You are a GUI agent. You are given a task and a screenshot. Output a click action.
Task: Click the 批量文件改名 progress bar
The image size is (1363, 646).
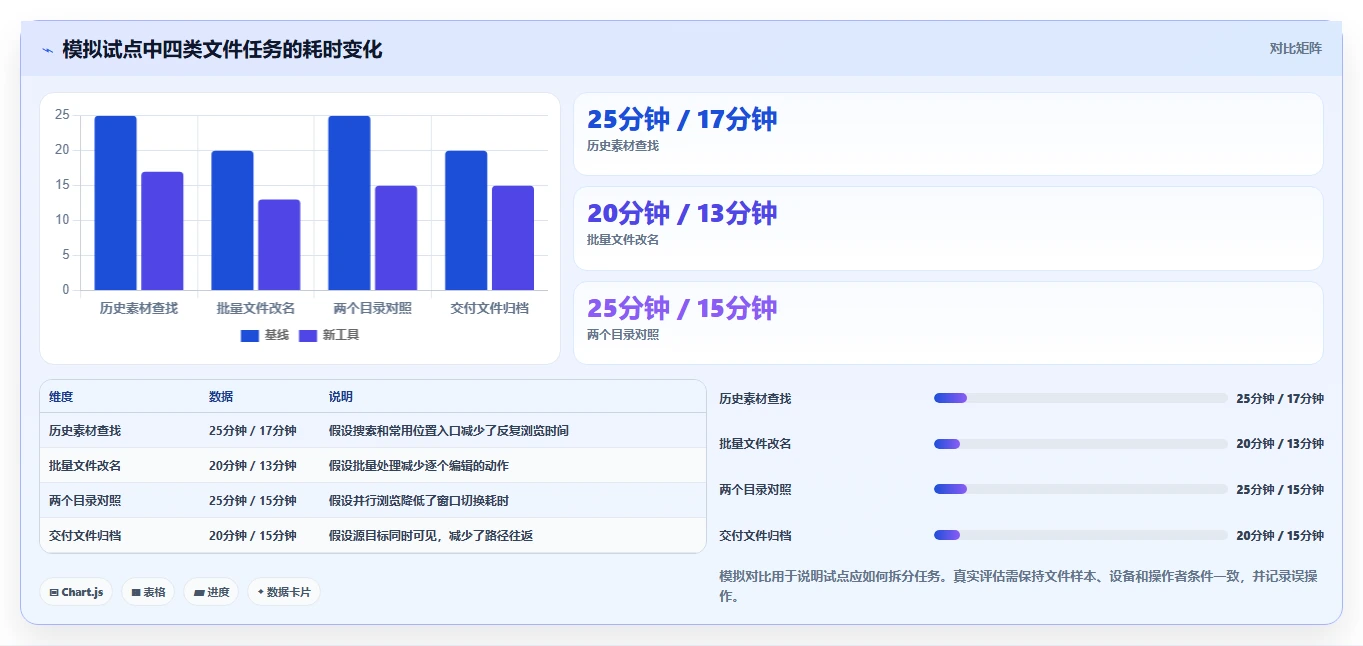coord(1080,444)
